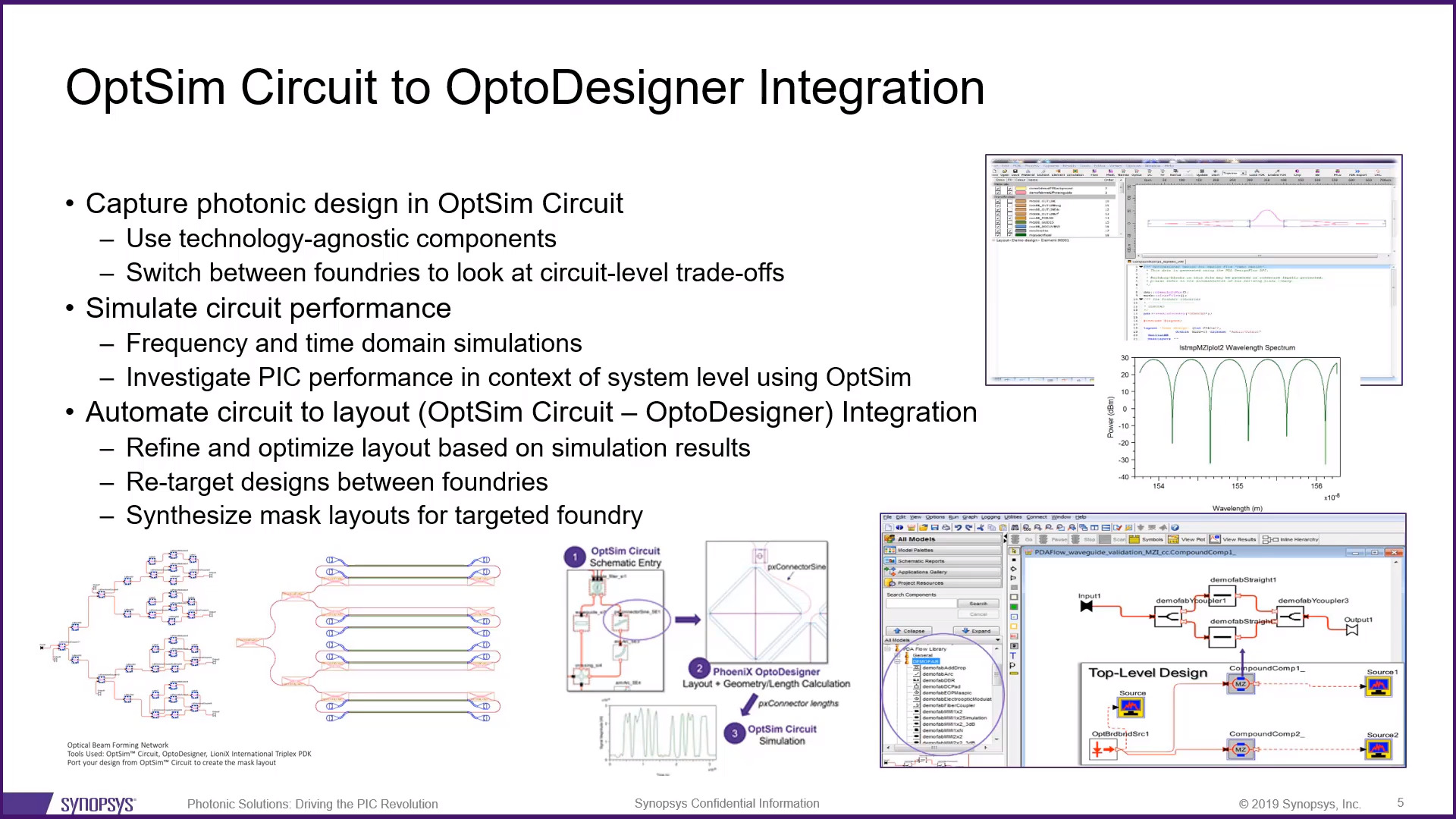Open the dropdown in OptoDesigner toolbar
This screenshot has width=1456, height=819.
pos(1234,173)
